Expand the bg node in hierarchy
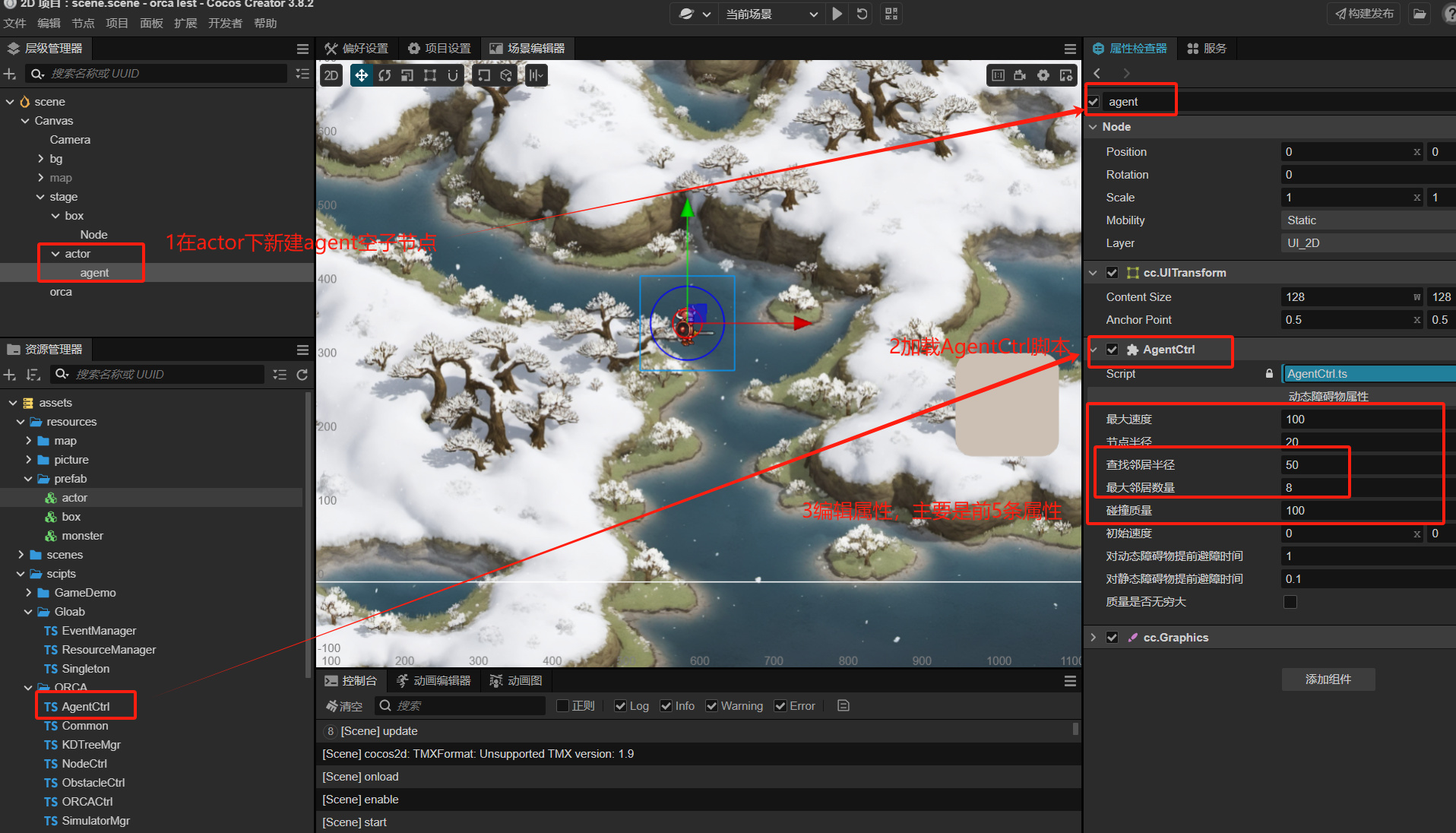The height and width of the screenshot is (833, 1456). 40,159
